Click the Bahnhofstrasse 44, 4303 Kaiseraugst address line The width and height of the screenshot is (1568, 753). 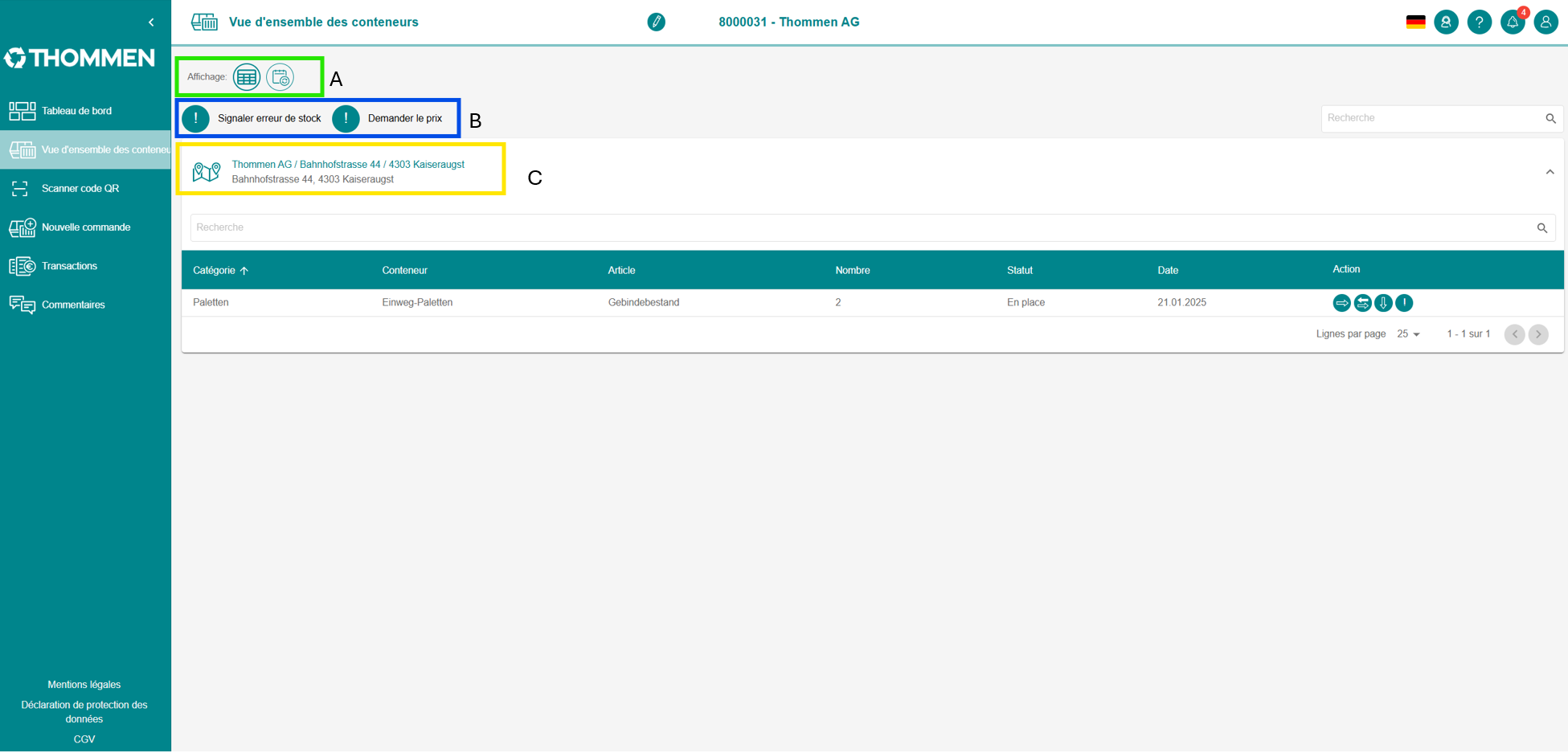pos(313,179)
